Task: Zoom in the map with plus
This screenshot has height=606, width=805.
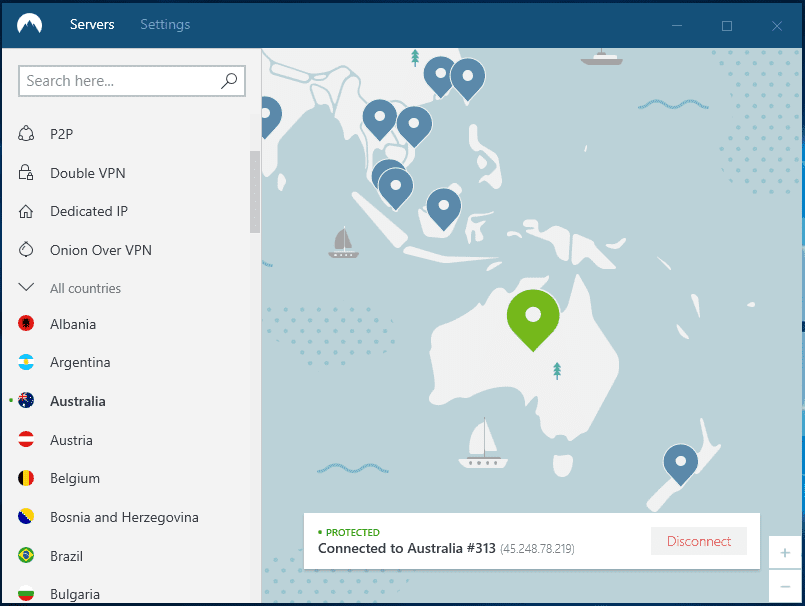Action: (x=784, y=553)
